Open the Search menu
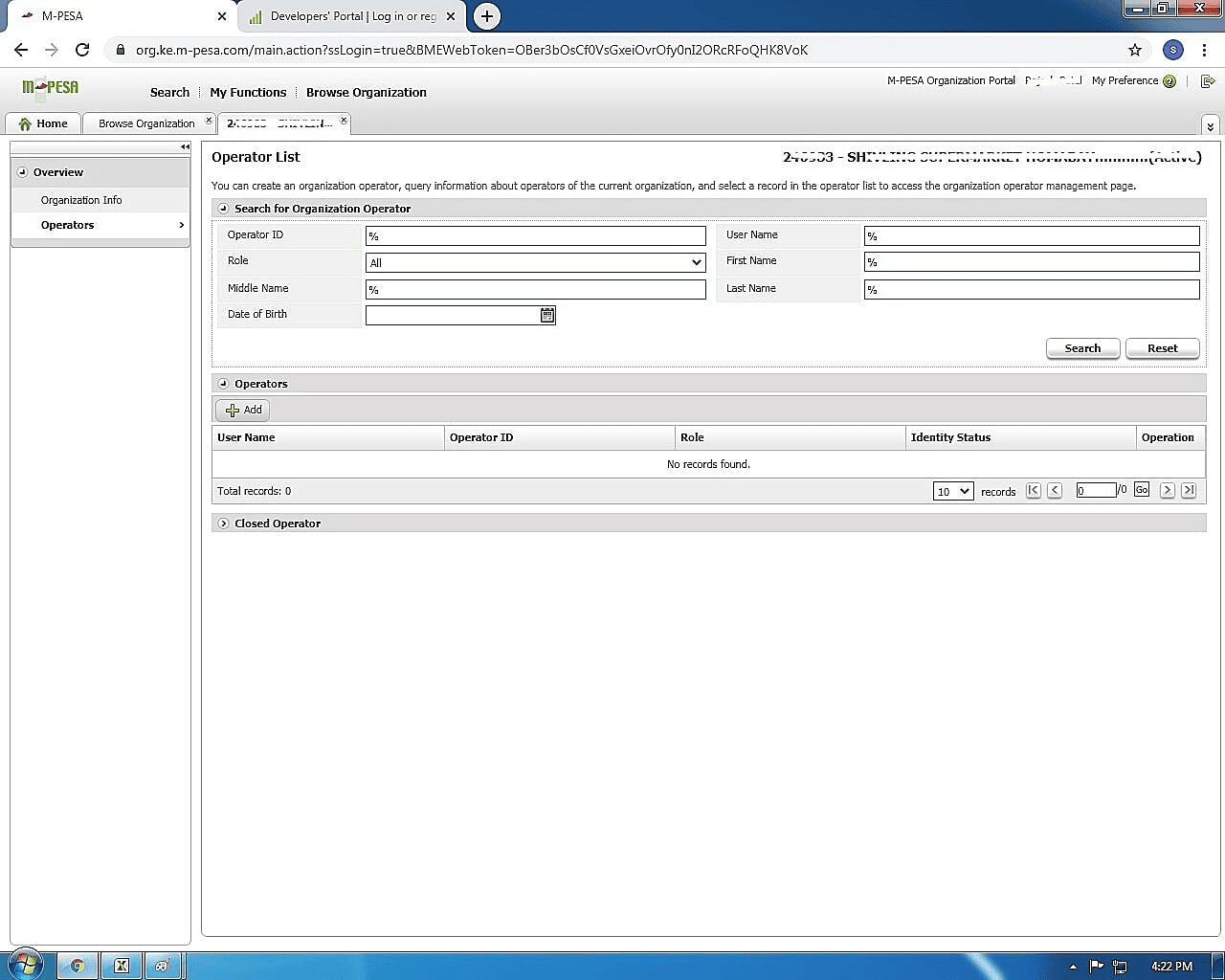The image size is (1225, 980). coord(169,92)
